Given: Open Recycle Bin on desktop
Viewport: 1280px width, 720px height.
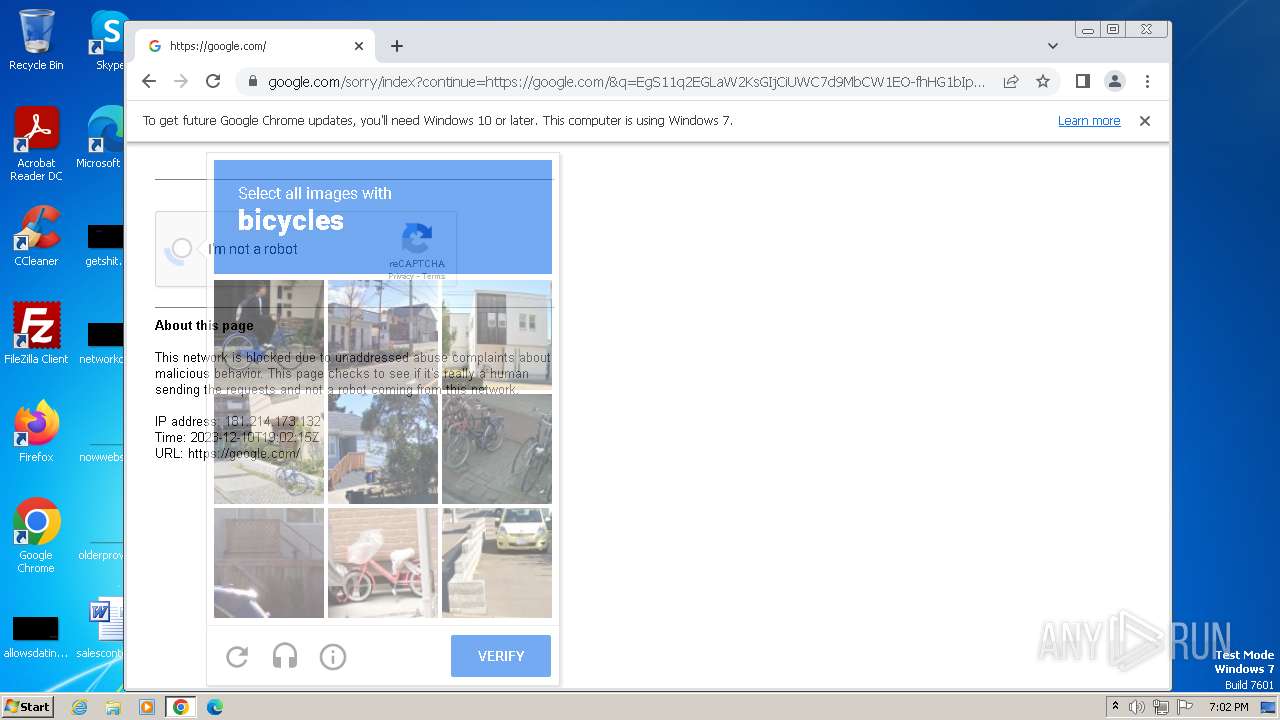Looking at the screenshot, I should pos(36,40).
